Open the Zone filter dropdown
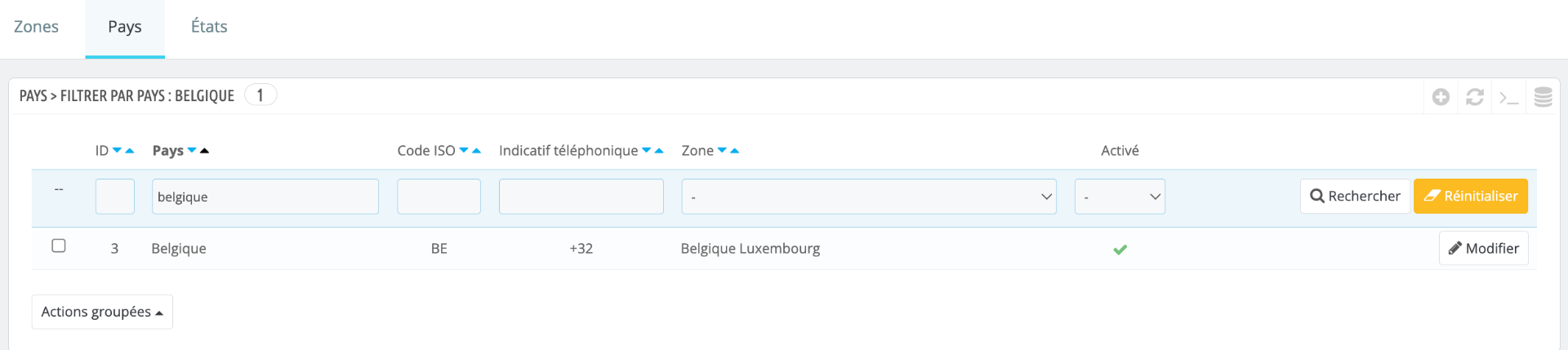This screenshot has width=1568, height=350. click(868, 197)
